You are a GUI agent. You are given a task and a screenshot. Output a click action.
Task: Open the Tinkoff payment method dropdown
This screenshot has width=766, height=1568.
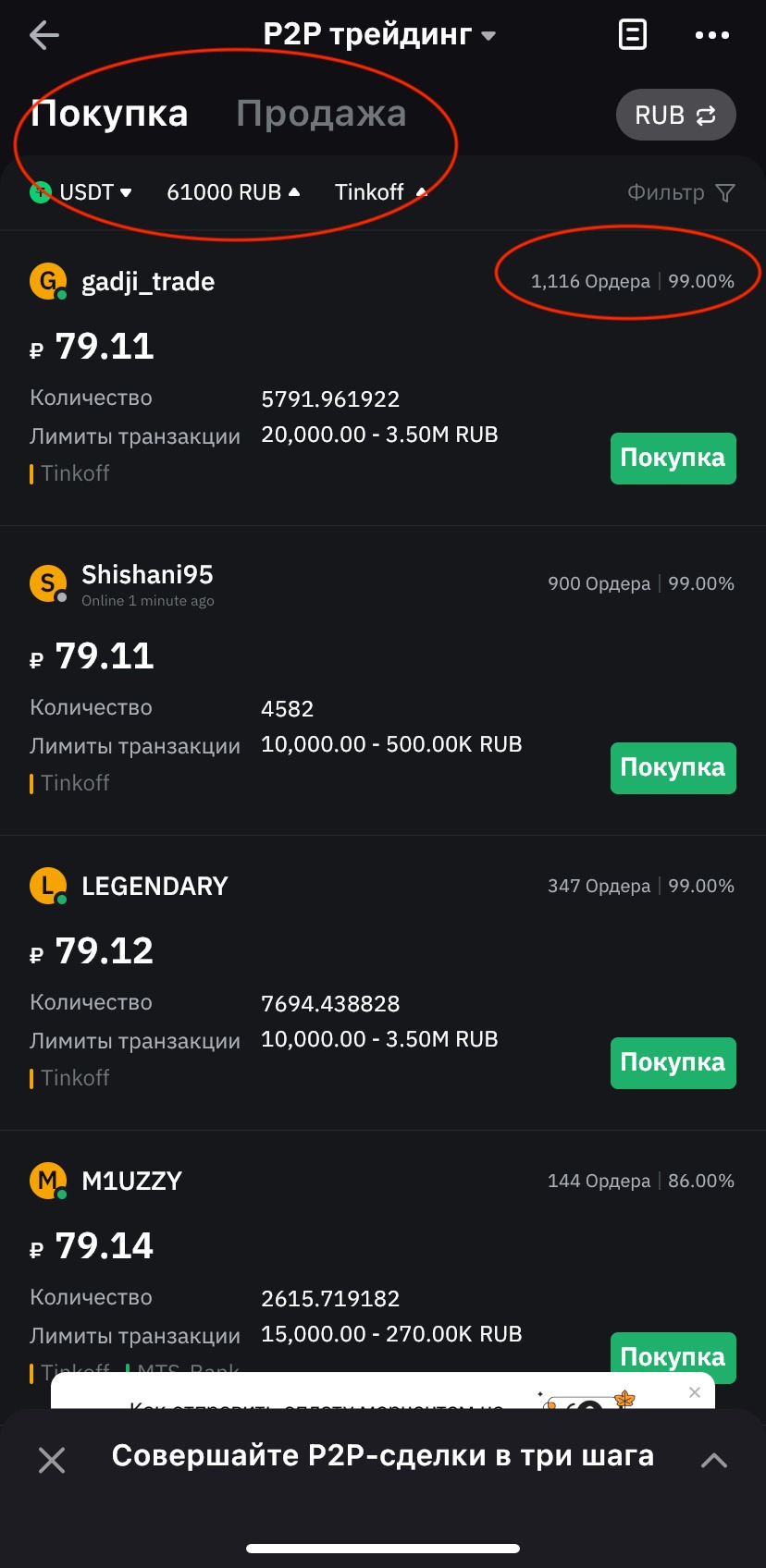(380, 192)
